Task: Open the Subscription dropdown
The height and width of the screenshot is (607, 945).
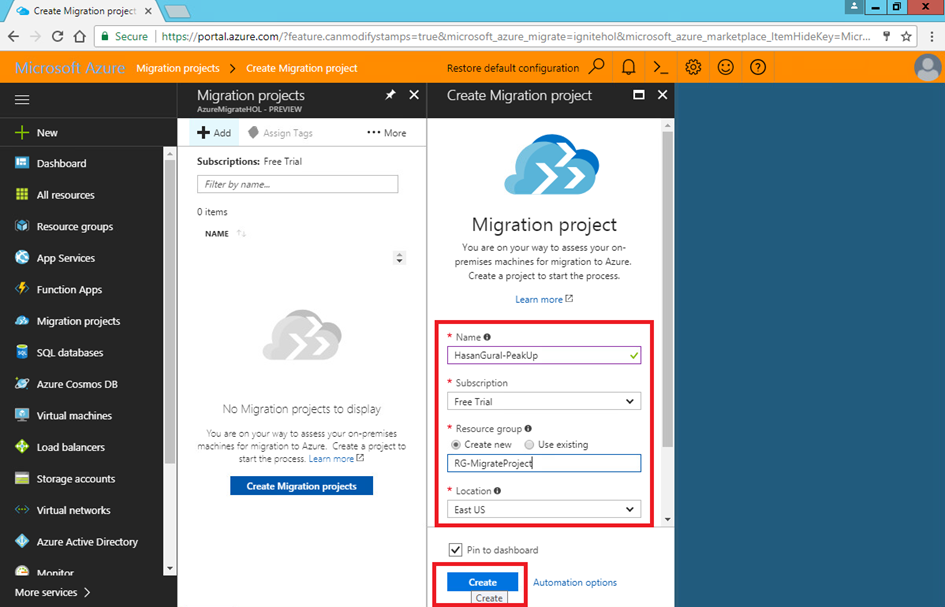Action: click(x=544, y=401)
